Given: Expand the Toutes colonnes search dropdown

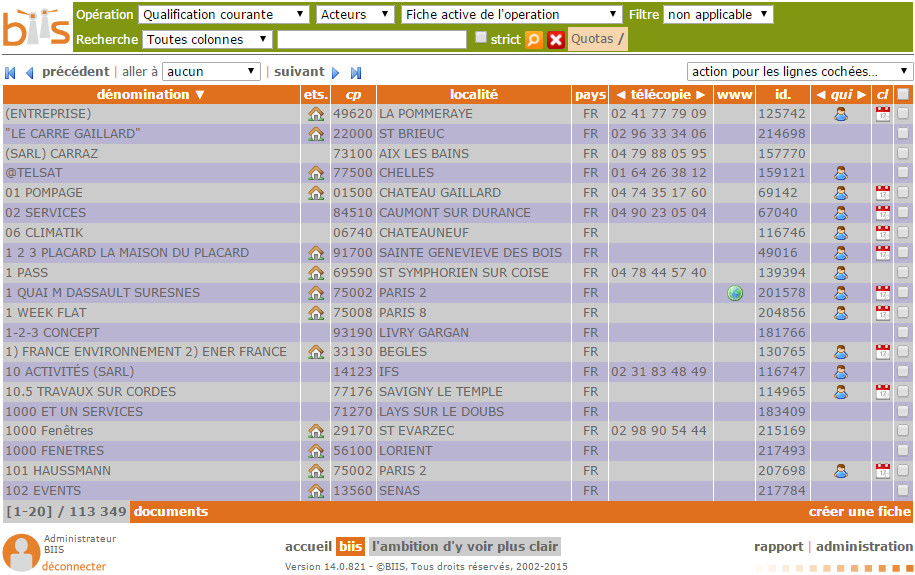Looking at the screenshot, I should click(208, 40).
